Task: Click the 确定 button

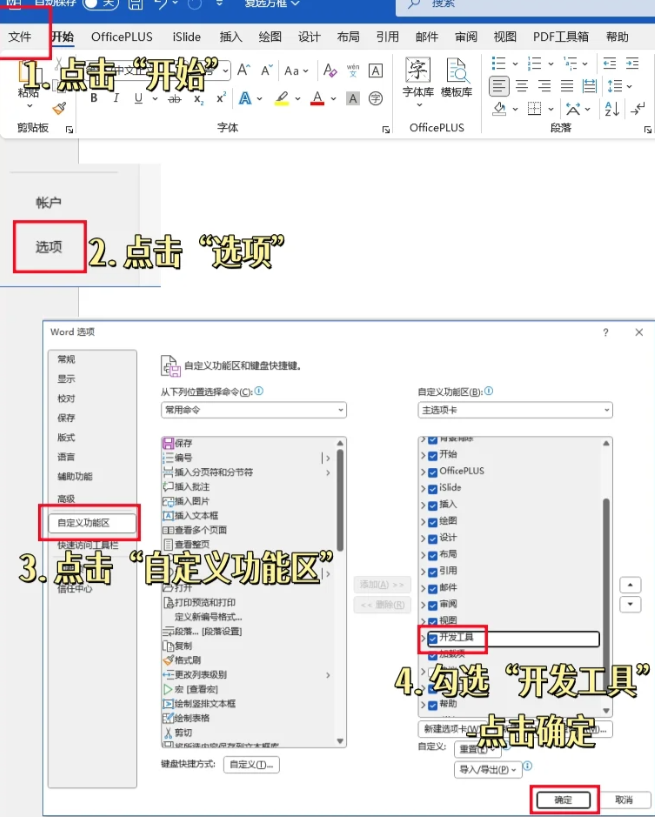Action: point(563,799)
